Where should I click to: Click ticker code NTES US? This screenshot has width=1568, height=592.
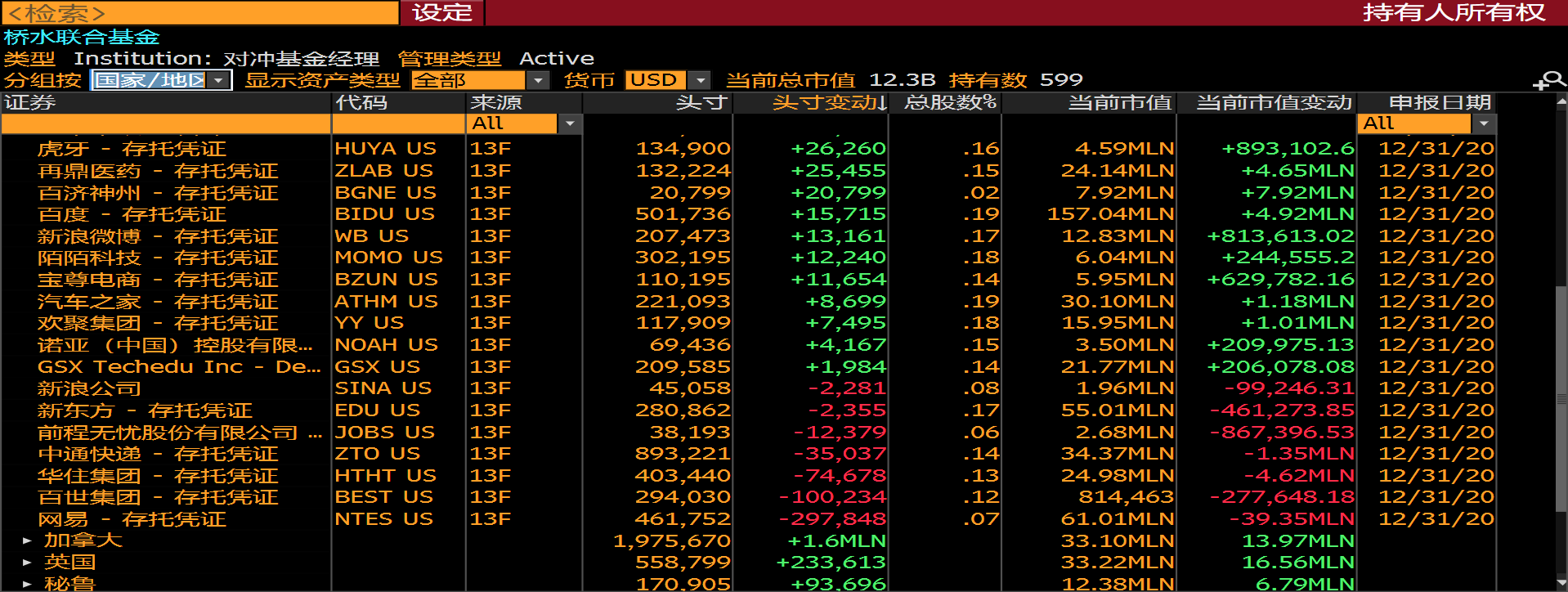coord(383,519)
